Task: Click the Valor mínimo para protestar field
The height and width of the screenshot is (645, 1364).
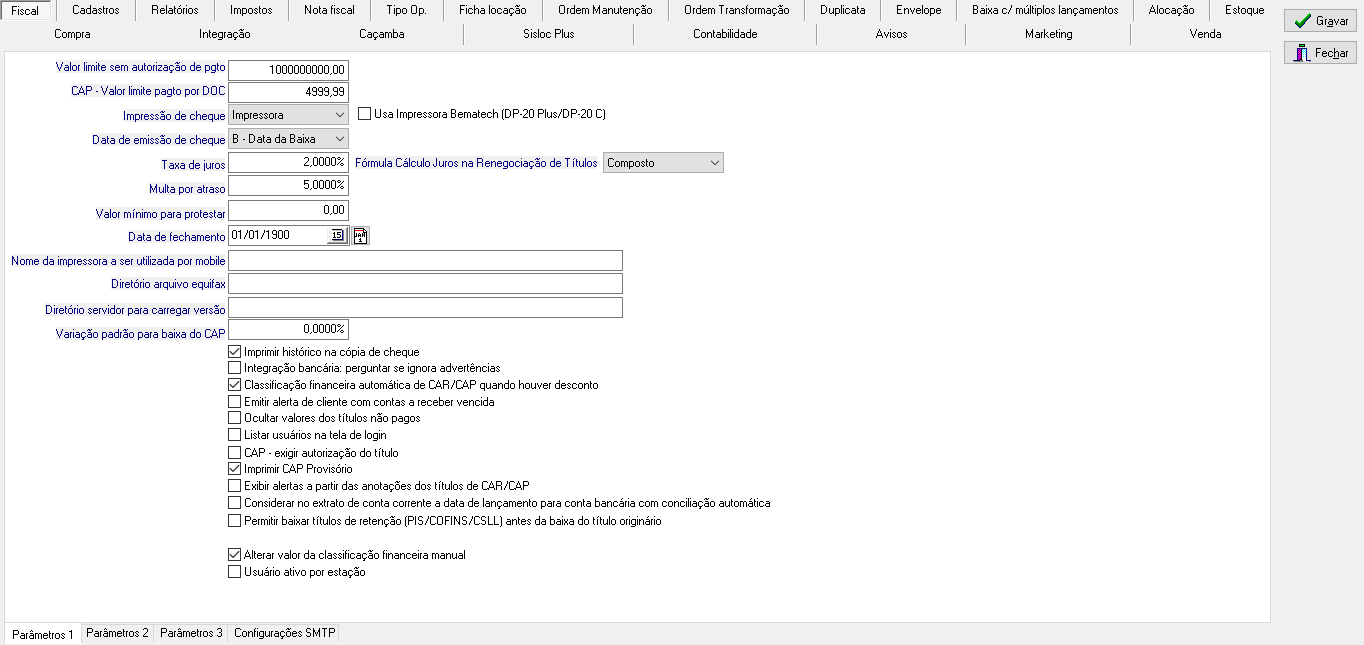Action: (288, 211)
